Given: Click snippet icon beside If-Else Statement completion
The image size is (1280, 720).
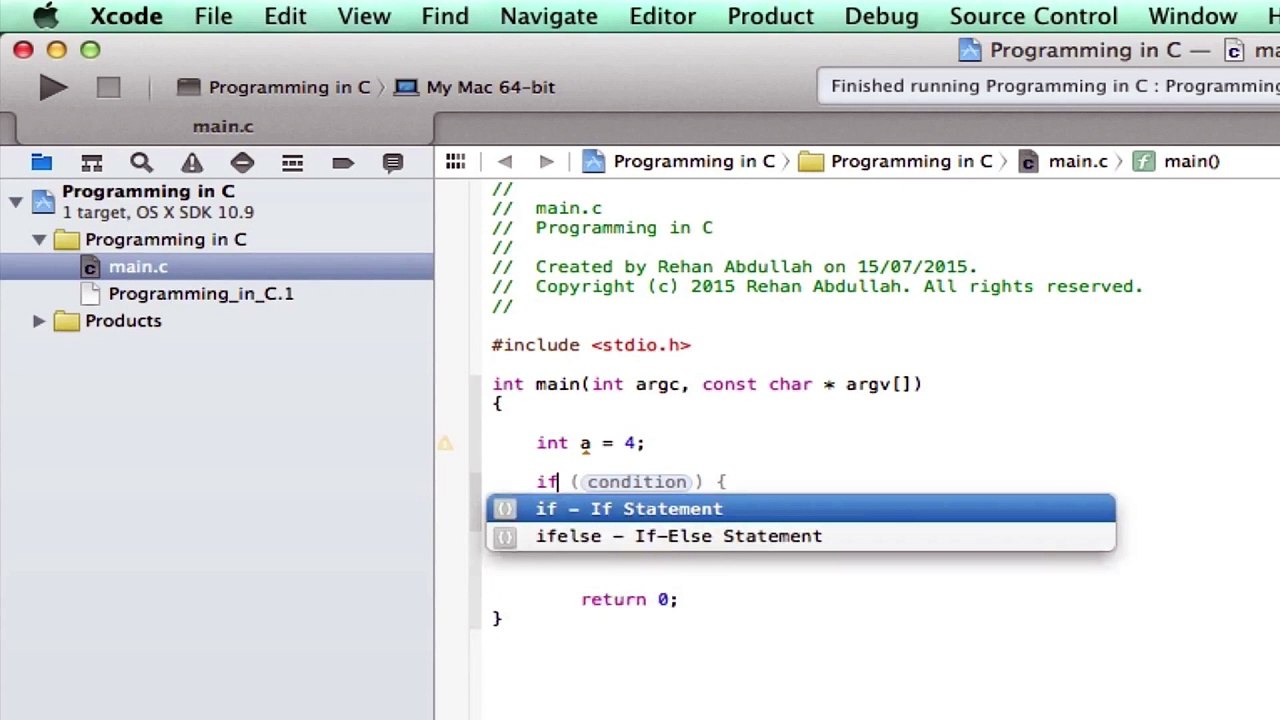Looking at the screenshot, I should 505,536.
